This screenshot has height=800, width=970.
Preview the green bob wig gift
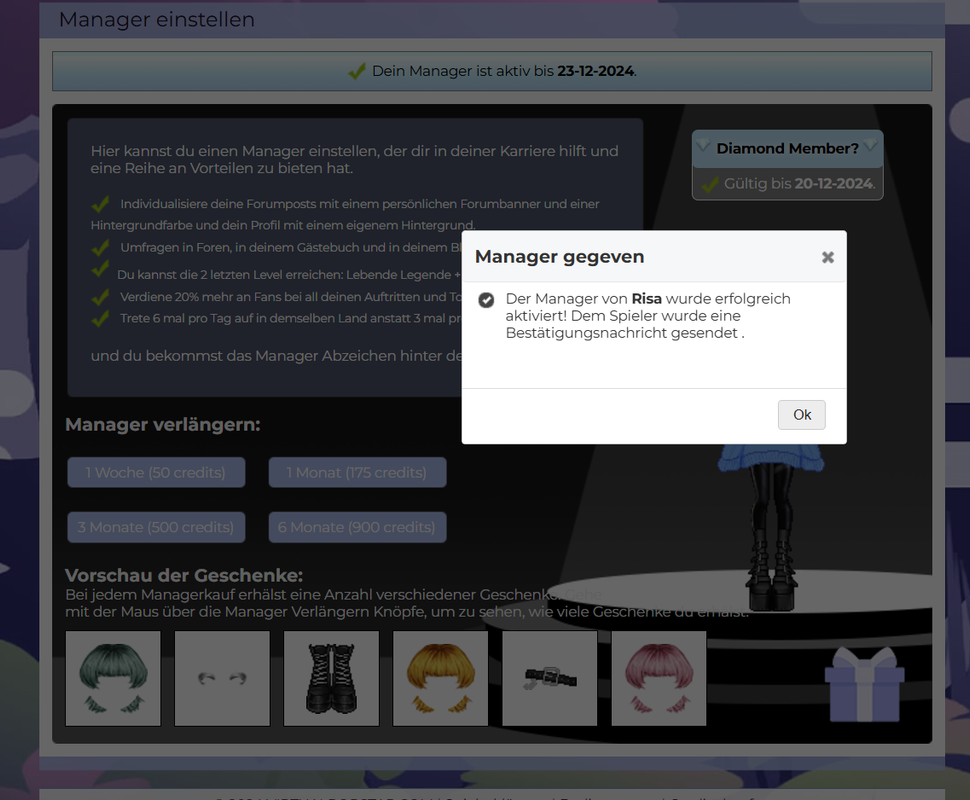[113, 678]
